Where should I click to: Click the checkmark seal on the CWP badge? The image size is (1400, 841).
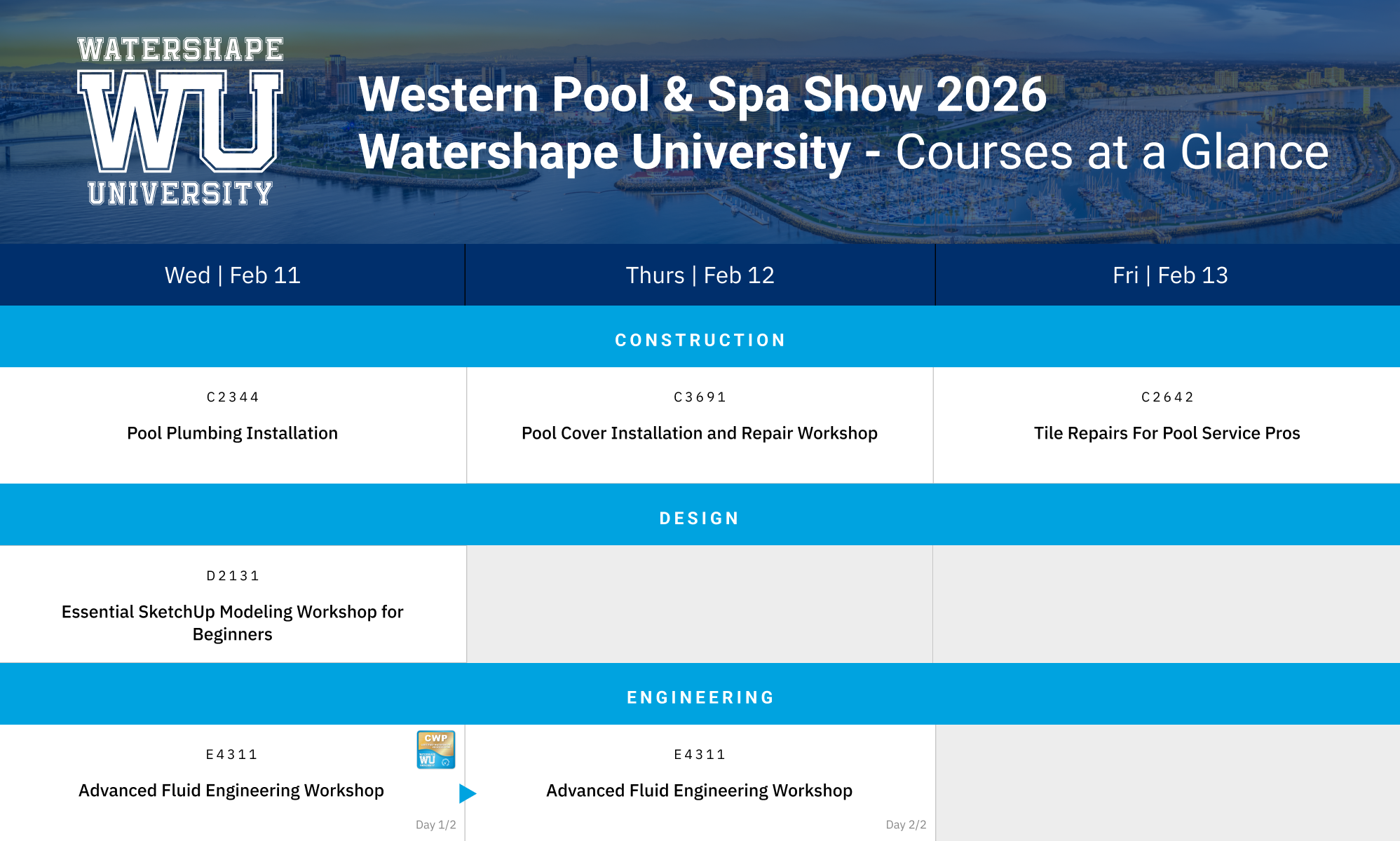coord(446,763)
